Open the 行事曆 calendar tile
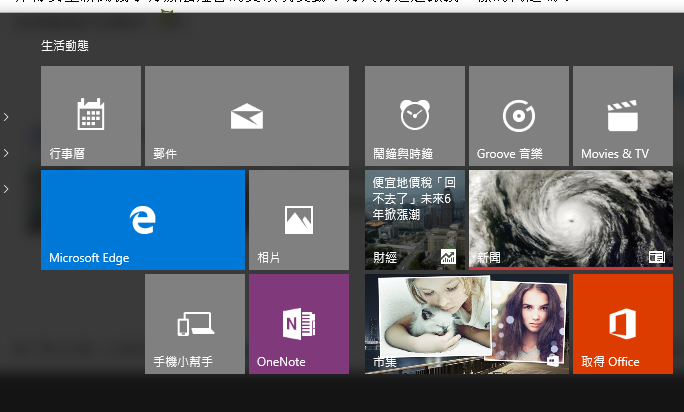 coord(91,116)
